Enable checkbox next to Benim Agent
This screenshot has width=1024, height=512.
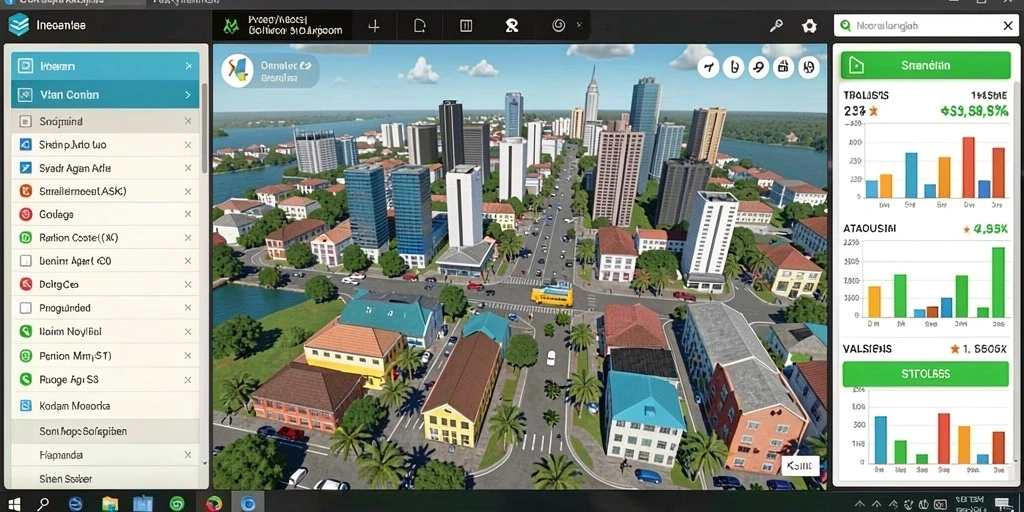coord(25,261)
